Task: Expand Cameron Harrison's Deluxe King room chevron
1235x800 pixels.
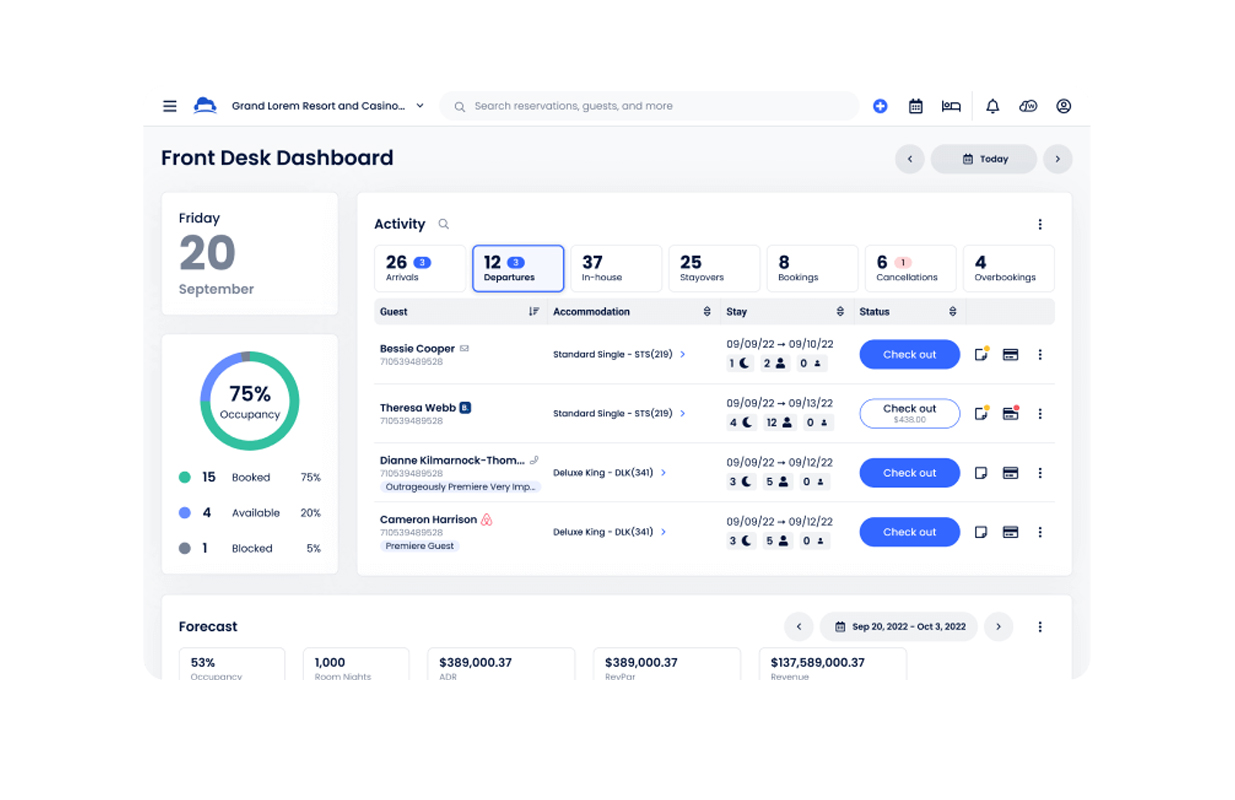Action: point(663,532)
